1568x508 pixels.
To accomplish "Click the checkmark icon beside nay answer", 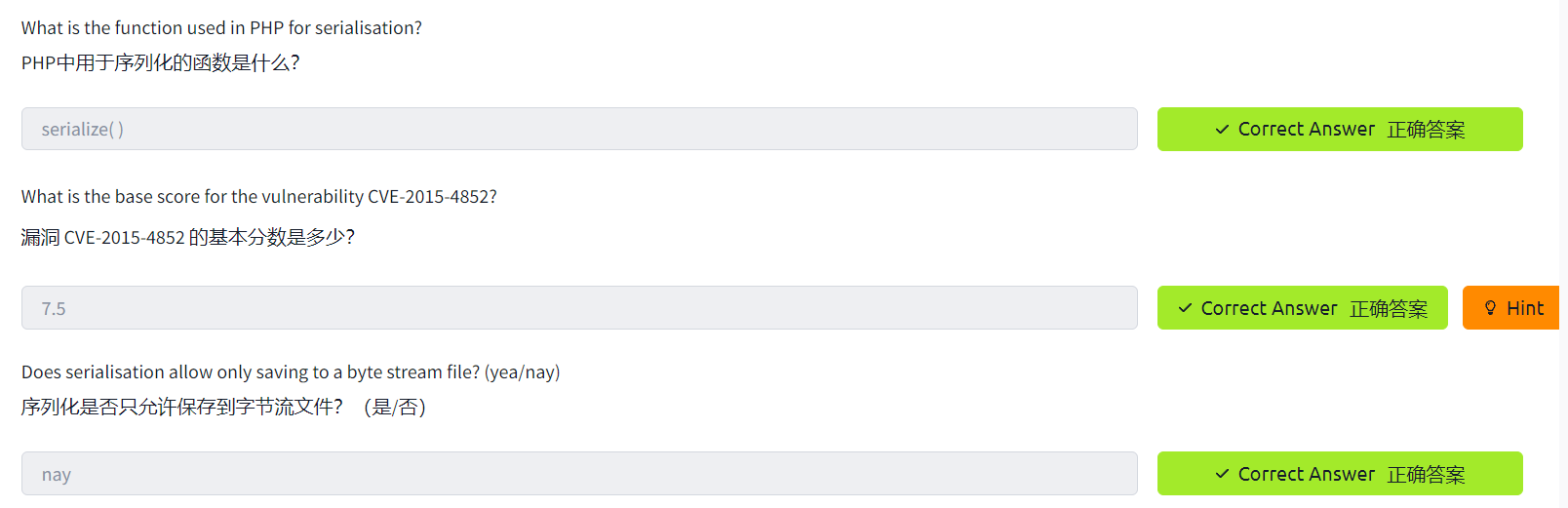I will point(1222,474).
